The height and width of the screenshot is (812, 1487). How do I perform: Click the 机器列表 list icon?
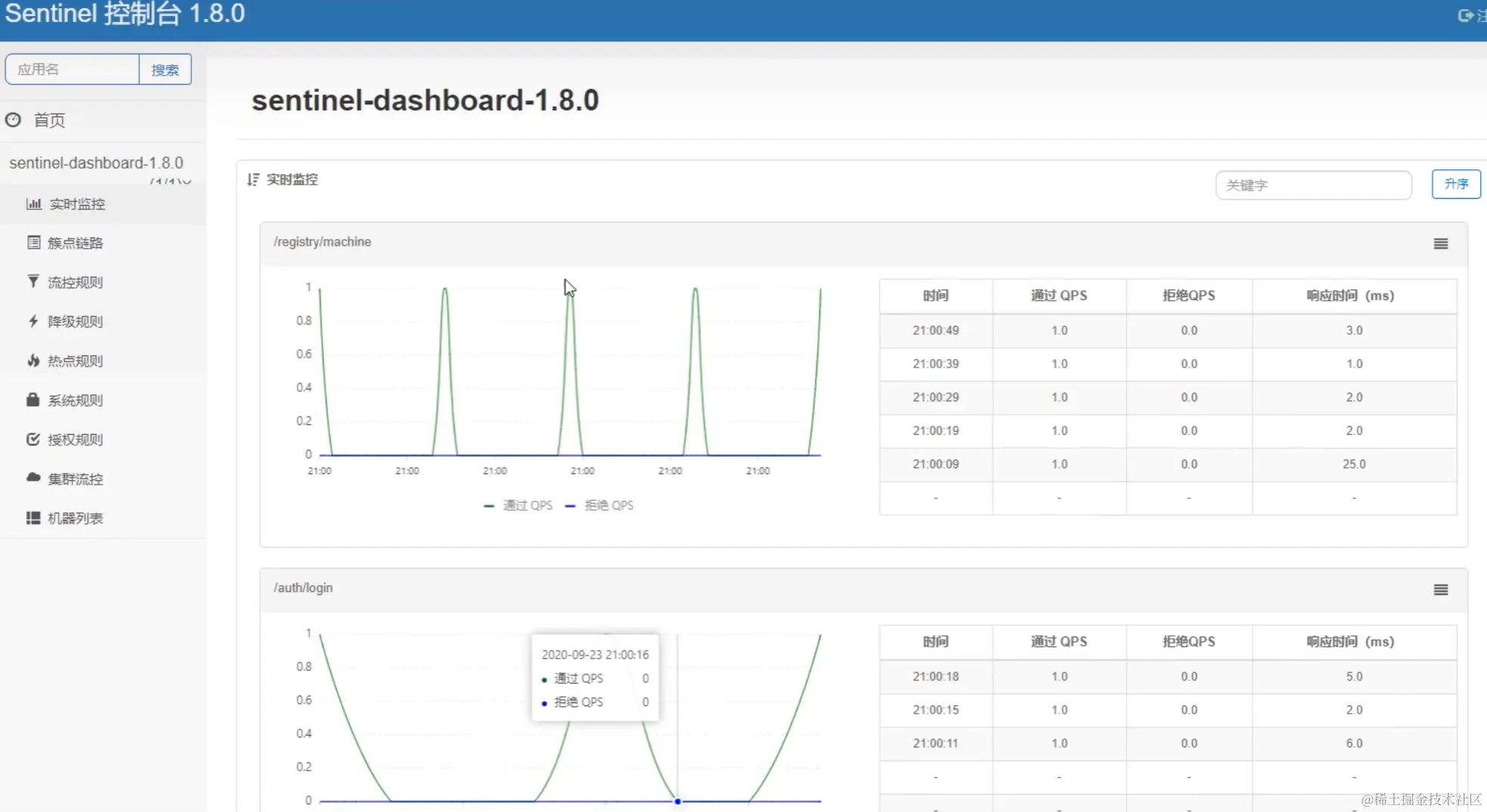(x=33, y=518)
